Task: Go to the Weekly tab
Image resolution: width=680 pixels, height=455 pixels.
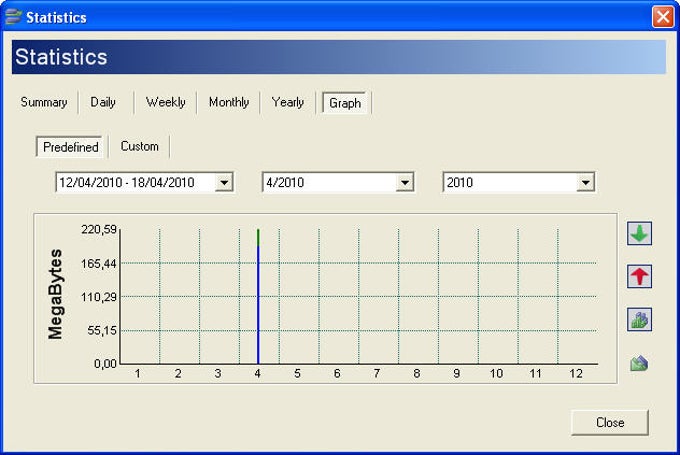Action: coord(165,102)
